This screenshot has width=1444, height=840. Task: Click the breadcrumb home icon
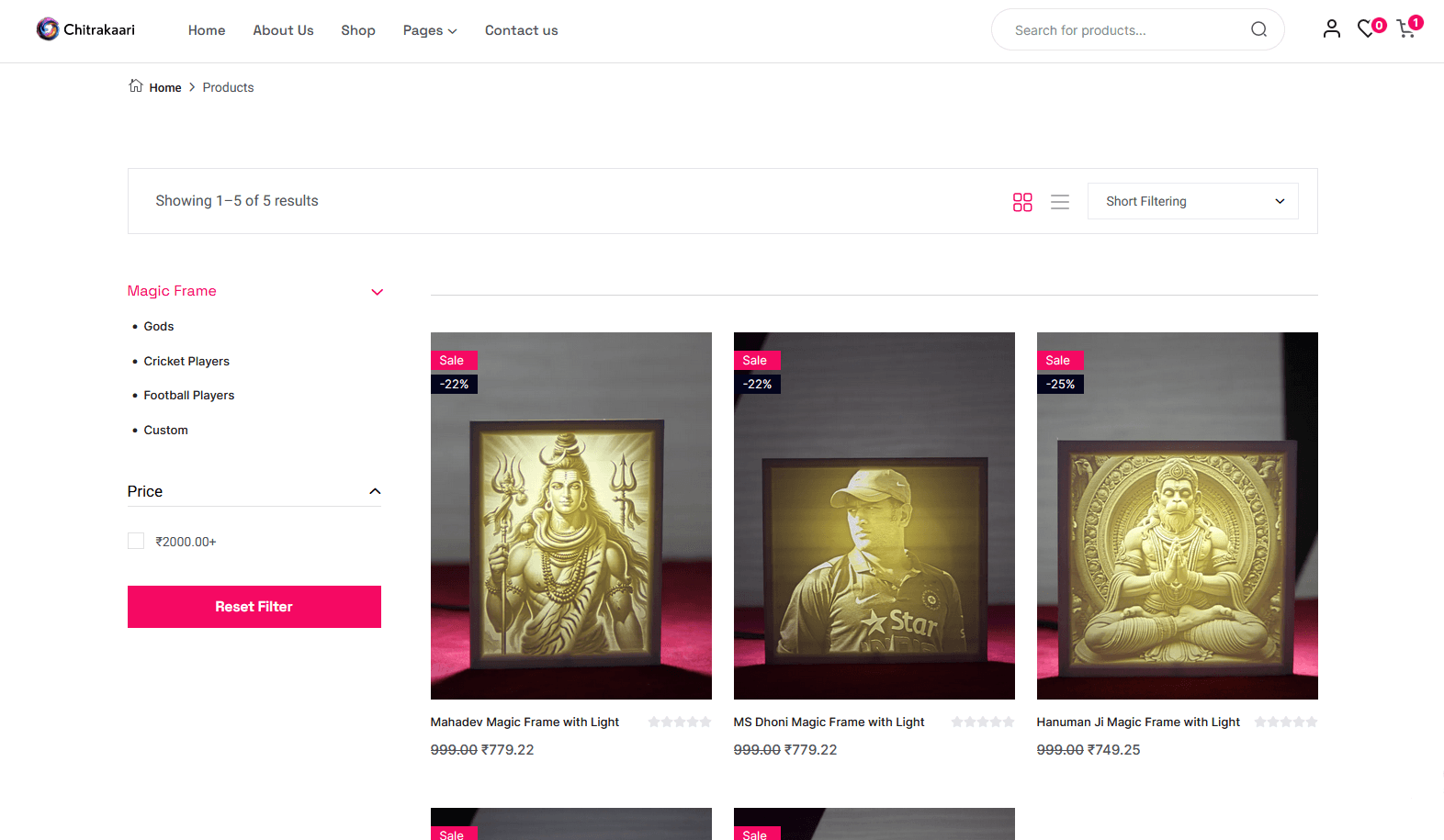(136, 86)
